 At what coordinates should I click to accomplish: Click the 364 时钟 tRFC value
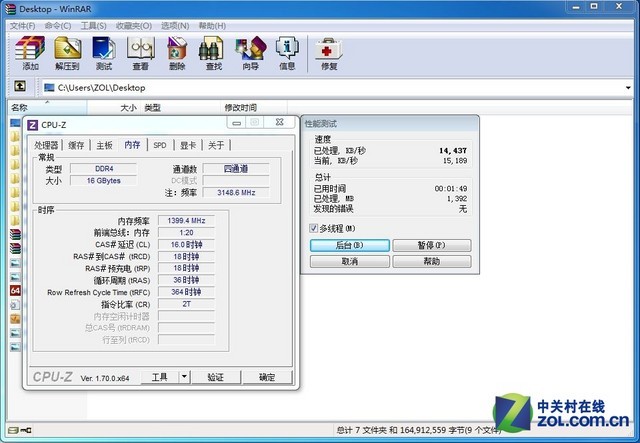click(x=186, y=292)
